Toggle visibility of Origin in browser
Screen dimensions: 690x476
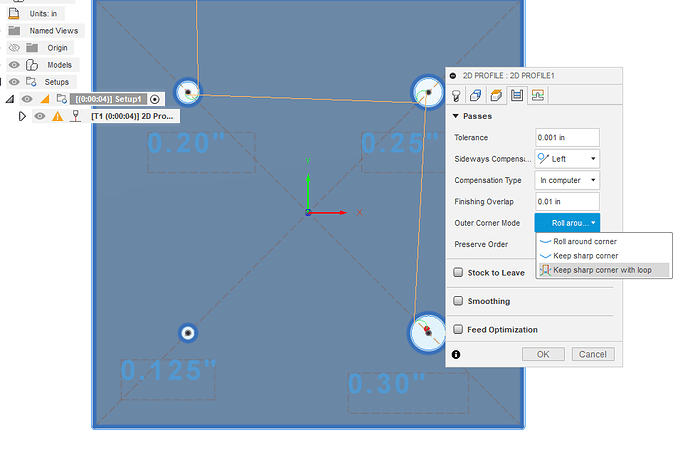[14, 48]
